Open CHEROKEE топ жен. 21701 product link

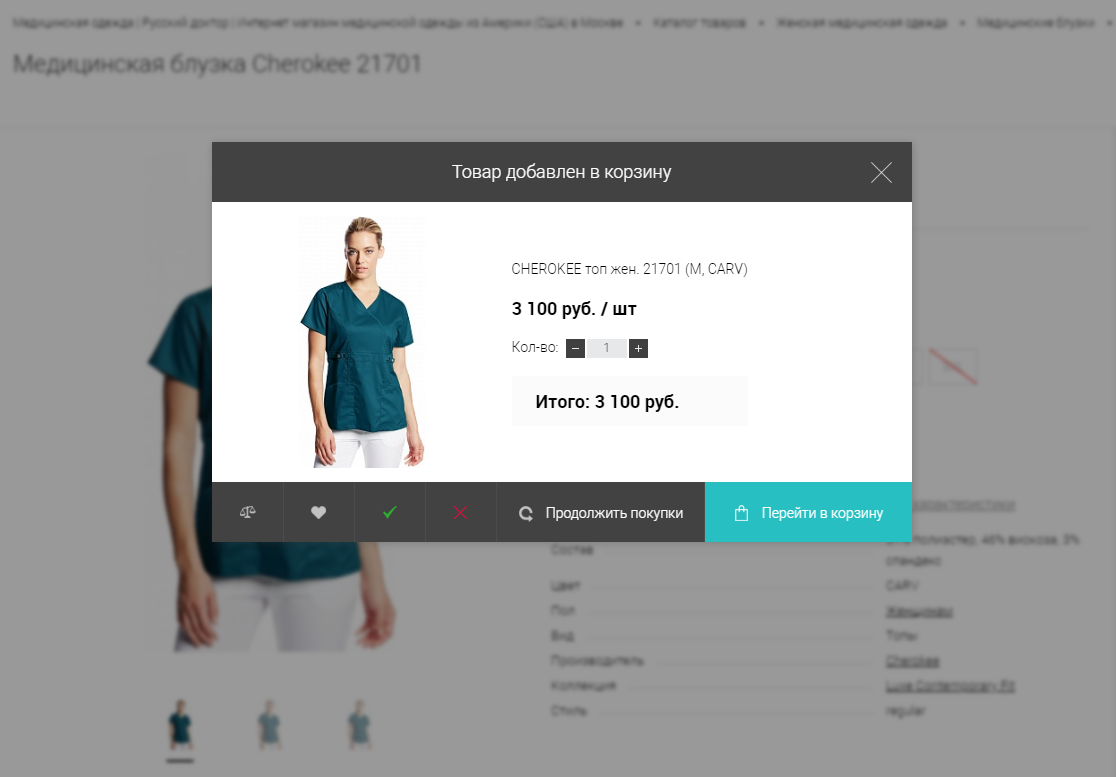click(x=629, y=269)
